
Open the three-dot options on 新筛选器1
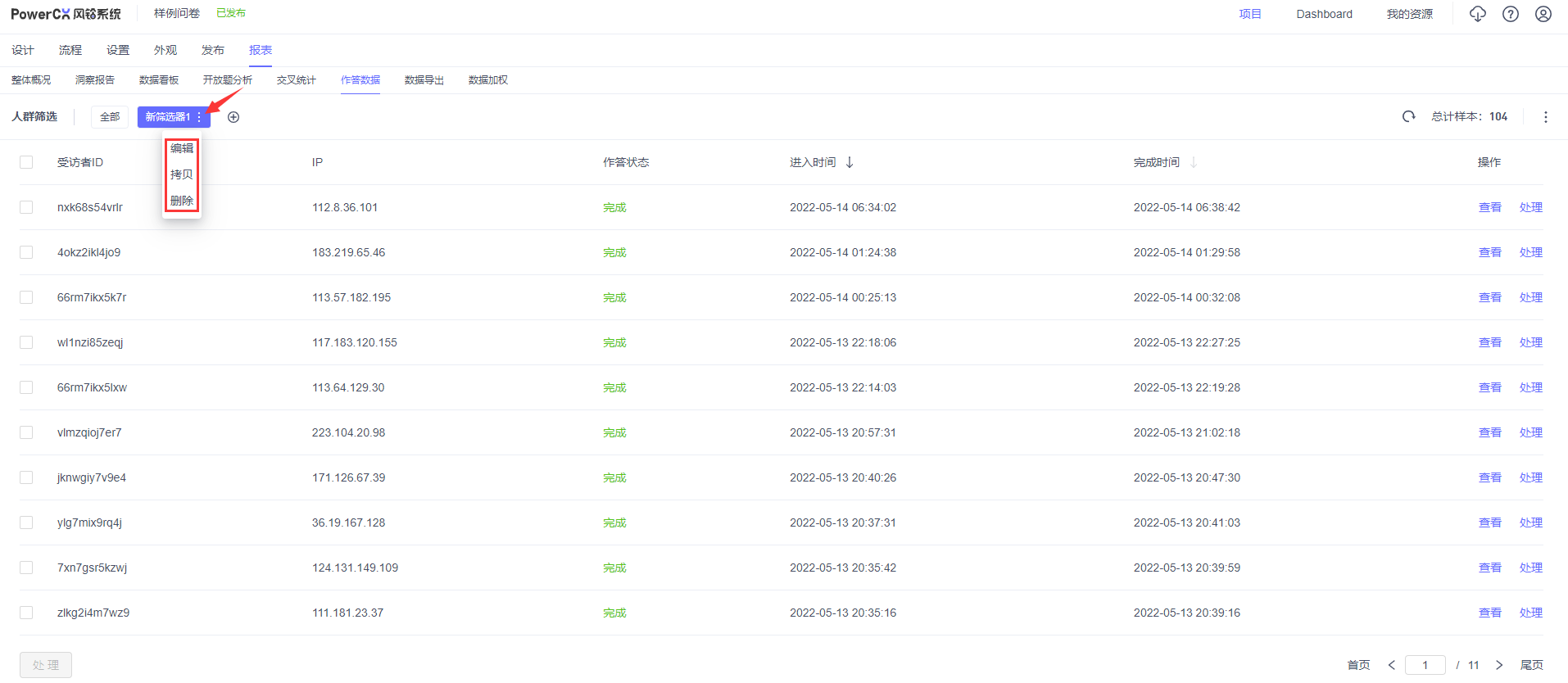coord(199,117)
